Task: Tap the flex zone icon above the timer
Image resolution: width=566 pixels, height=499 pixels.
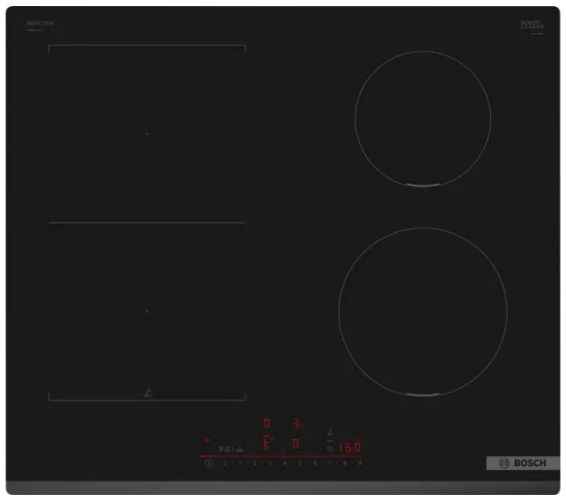Action: click(x=330, y=431)
